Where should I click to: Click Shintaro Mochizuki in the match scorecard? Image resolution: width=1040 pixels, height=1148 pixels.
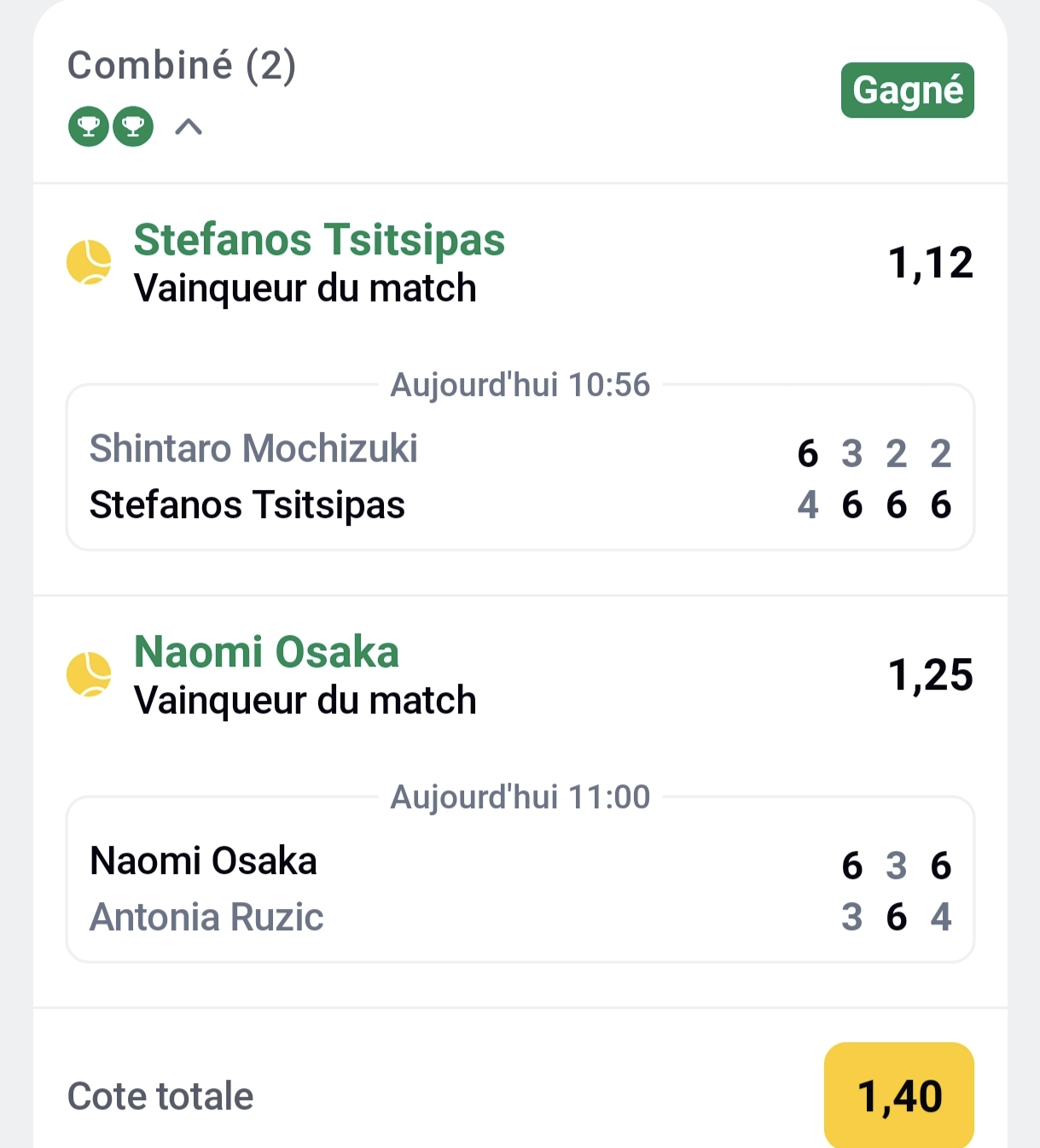[x=253, y=449]
